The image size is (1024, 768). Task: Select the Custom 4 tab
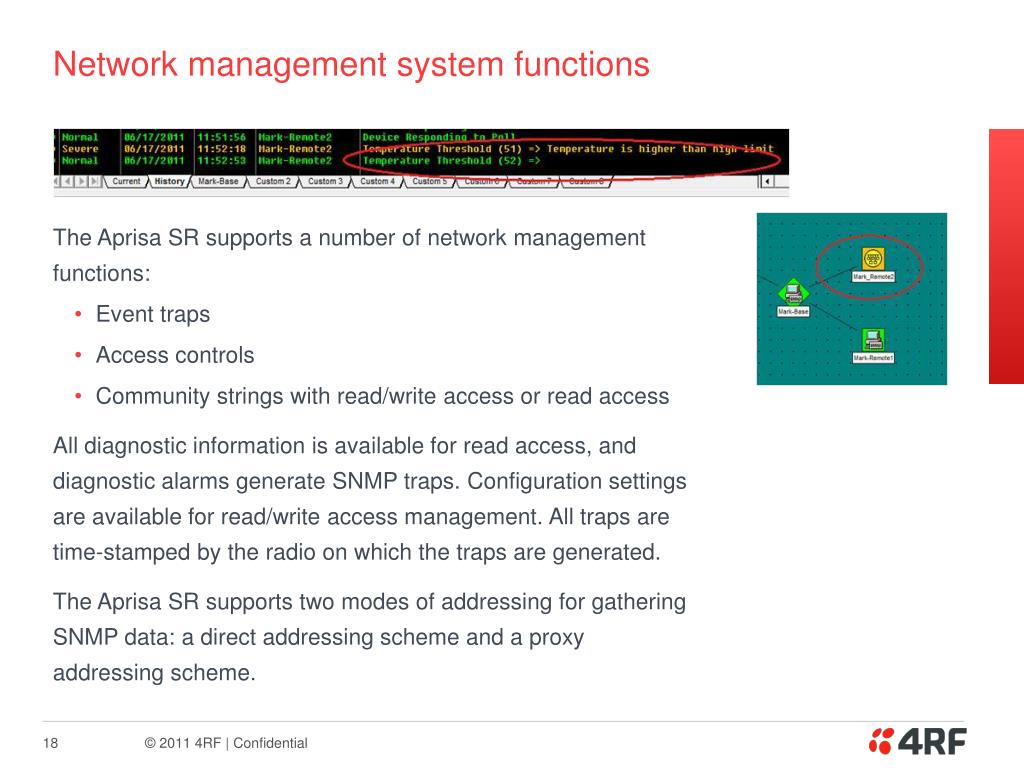(377, 182)
